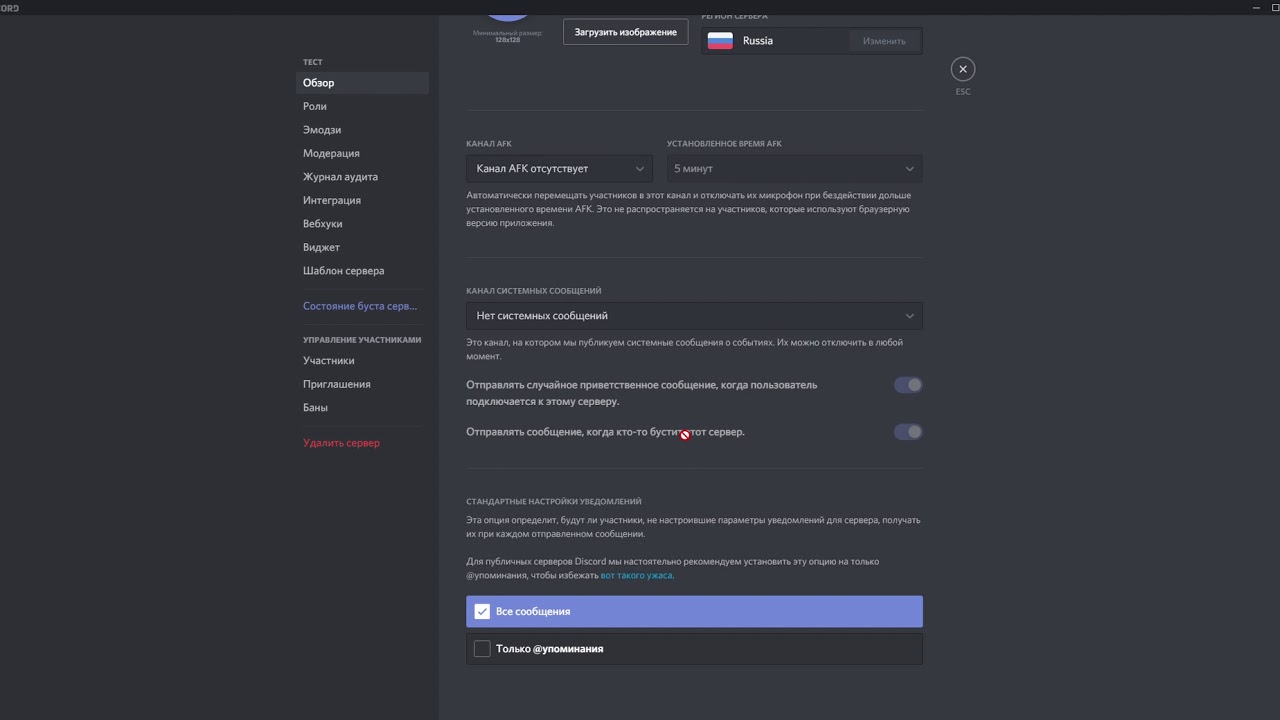Go to "Журнал аудита" in the sidebar
The image size is (1280, 720).
[x=340, y=177]
